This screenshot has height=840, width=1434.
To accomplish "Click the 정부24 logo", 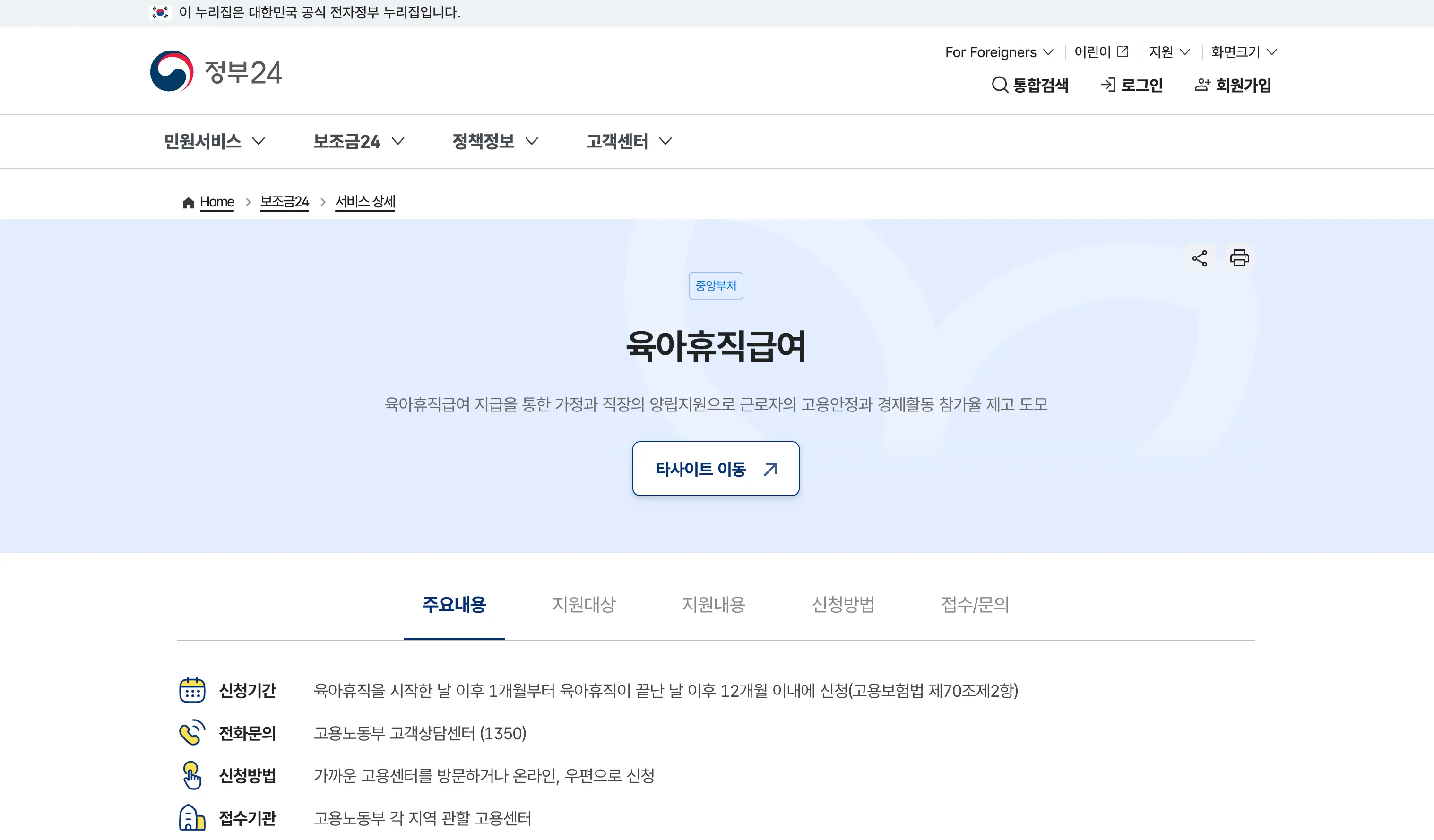I will coord(216,72).
